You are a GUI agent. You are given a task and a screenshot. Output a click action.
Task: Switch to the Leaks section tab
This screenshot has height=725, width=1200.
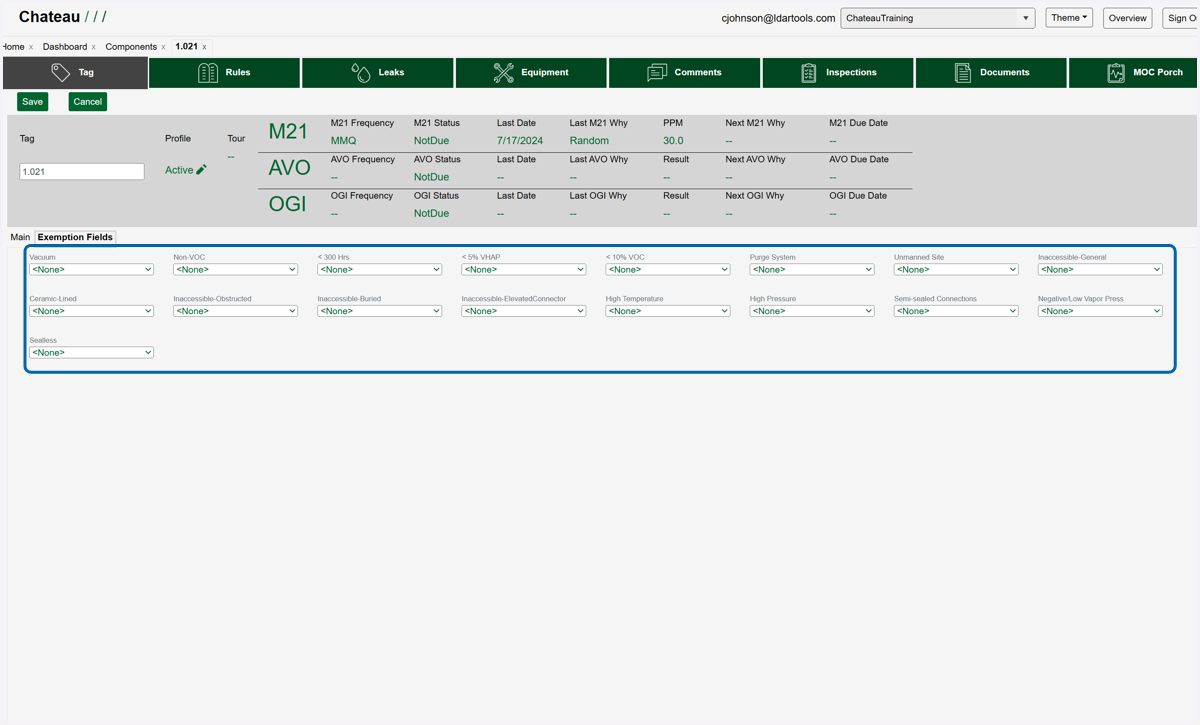[378, 73]
